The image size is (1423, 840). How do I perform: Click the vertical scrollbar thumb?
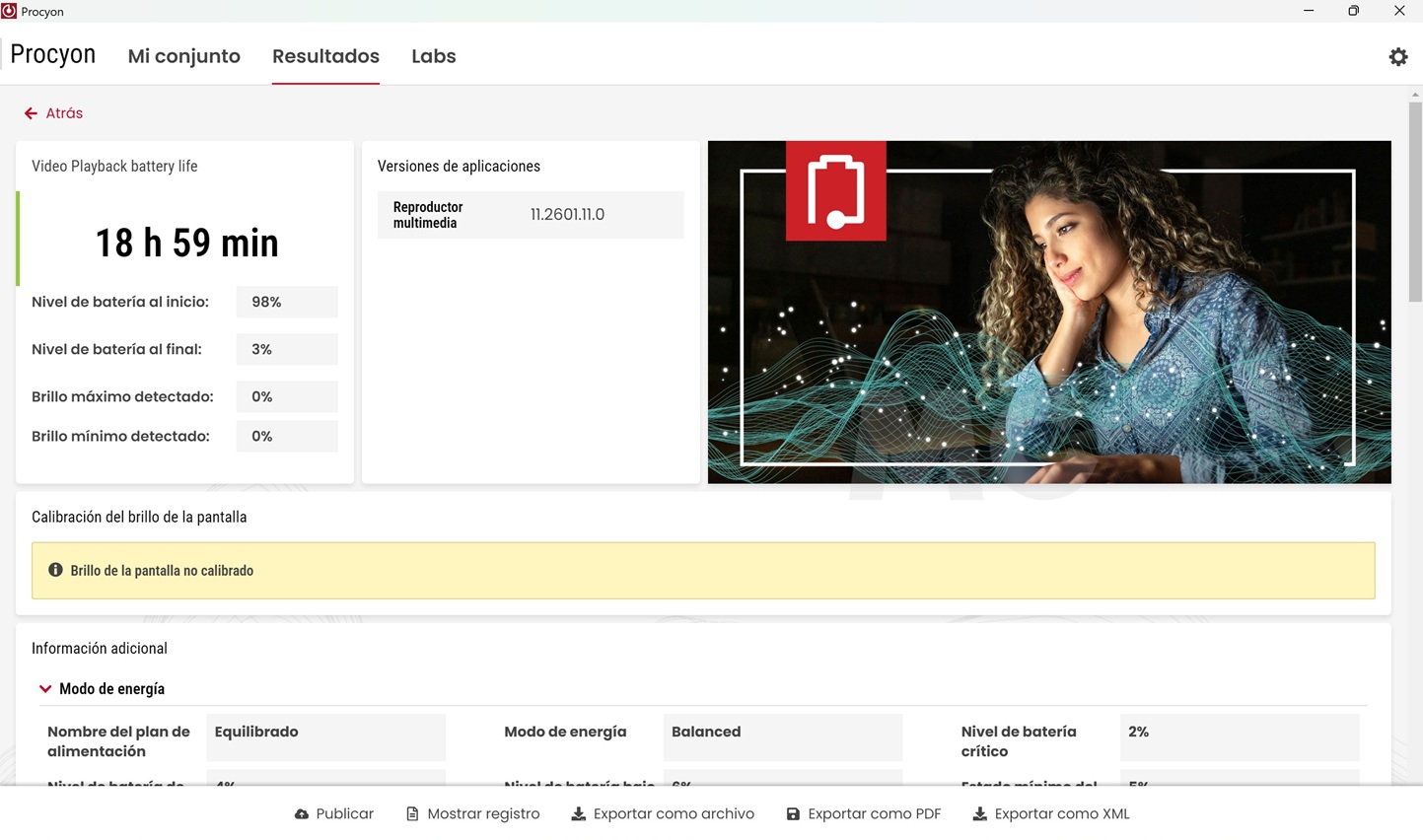click(x=1415, y=197)
